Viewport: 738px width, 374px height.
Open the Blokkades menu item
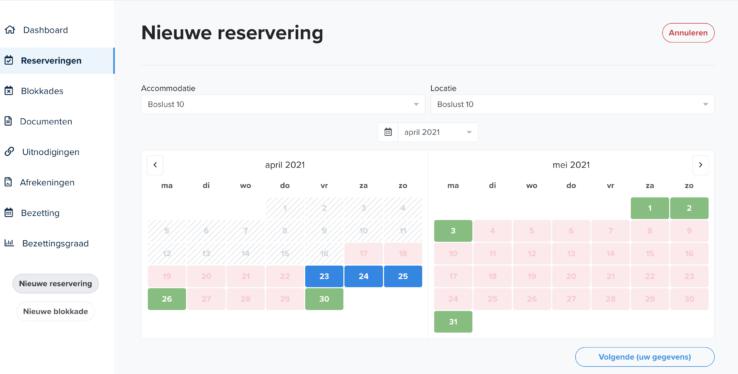pyautogui.click(x=42, y=91)
